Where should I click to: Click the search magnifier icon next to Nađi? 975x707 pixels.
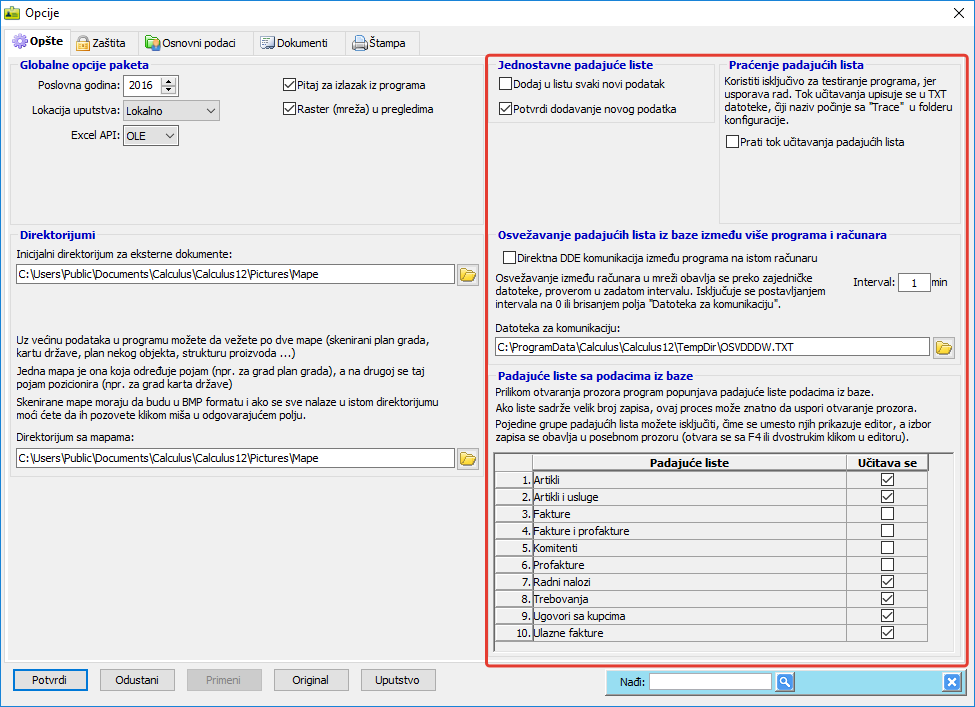tap(785, 682)
